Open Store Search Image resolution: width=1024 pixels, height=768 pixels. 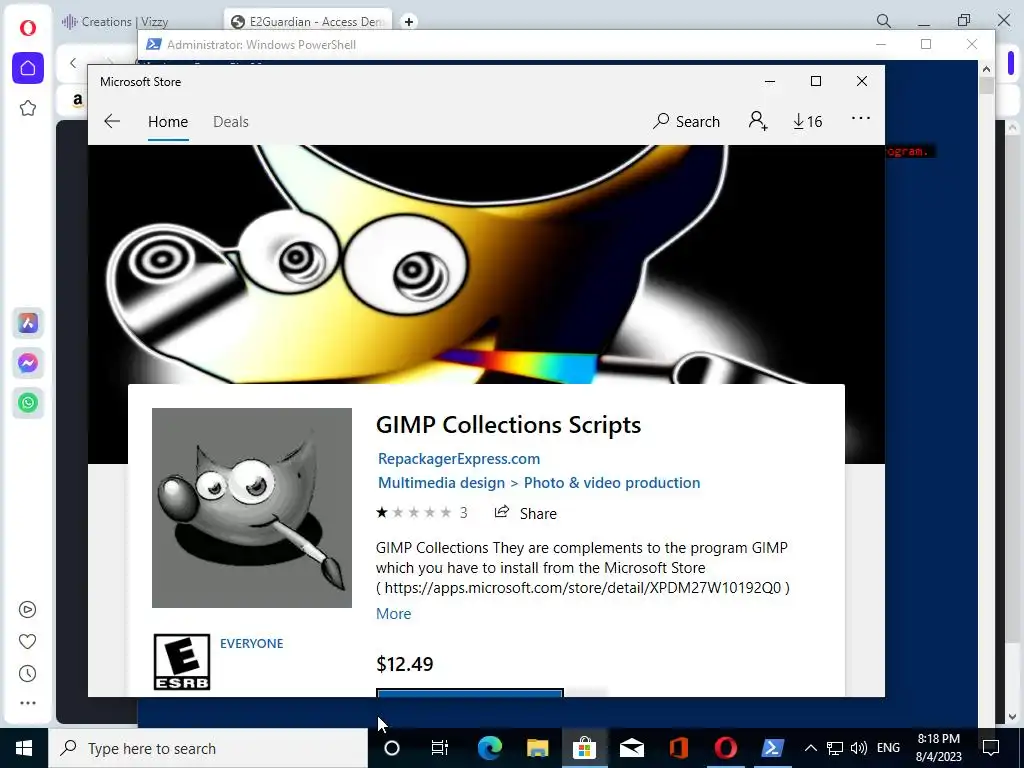pos(686,121)
